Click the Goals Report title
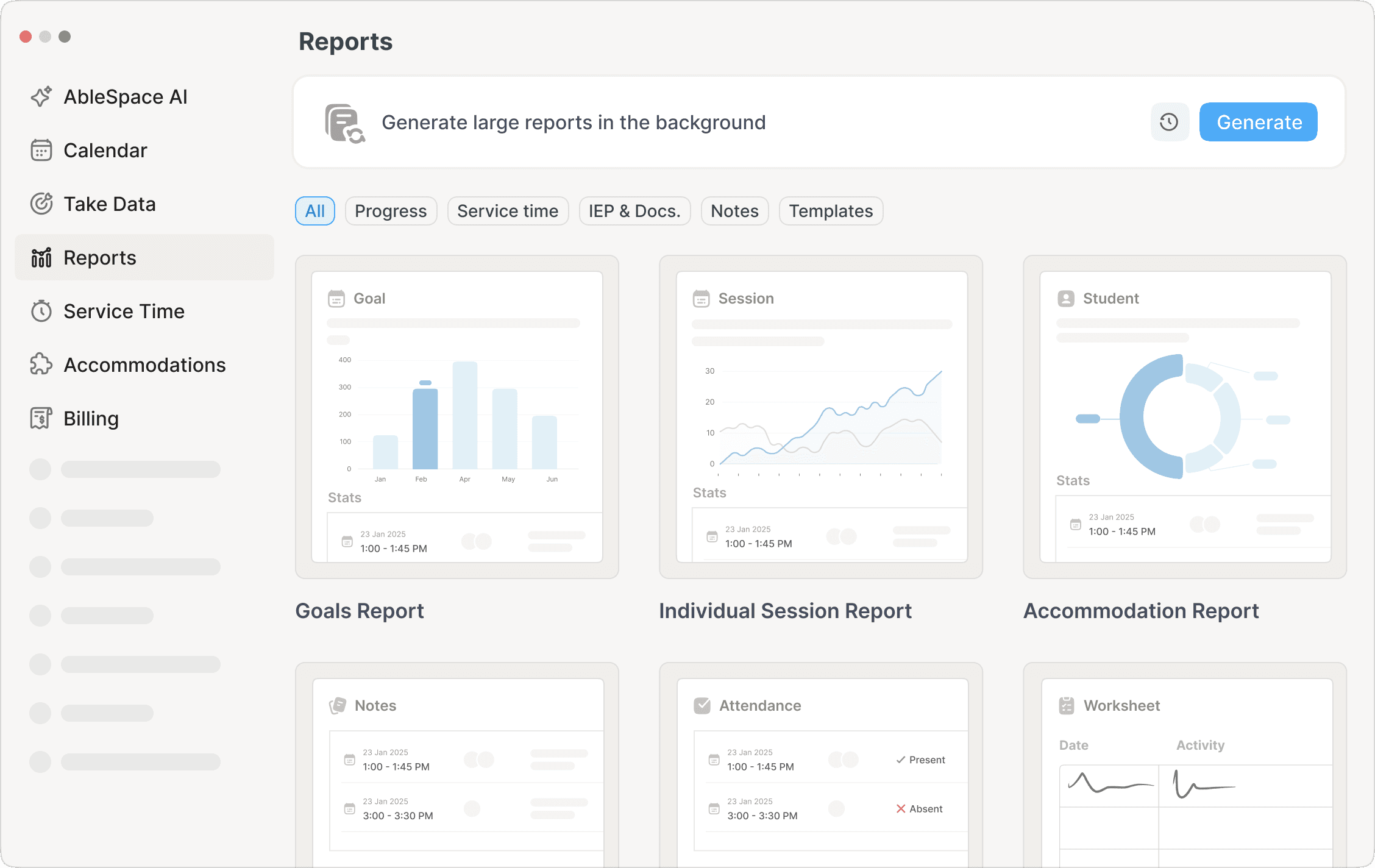 [360, 611]
